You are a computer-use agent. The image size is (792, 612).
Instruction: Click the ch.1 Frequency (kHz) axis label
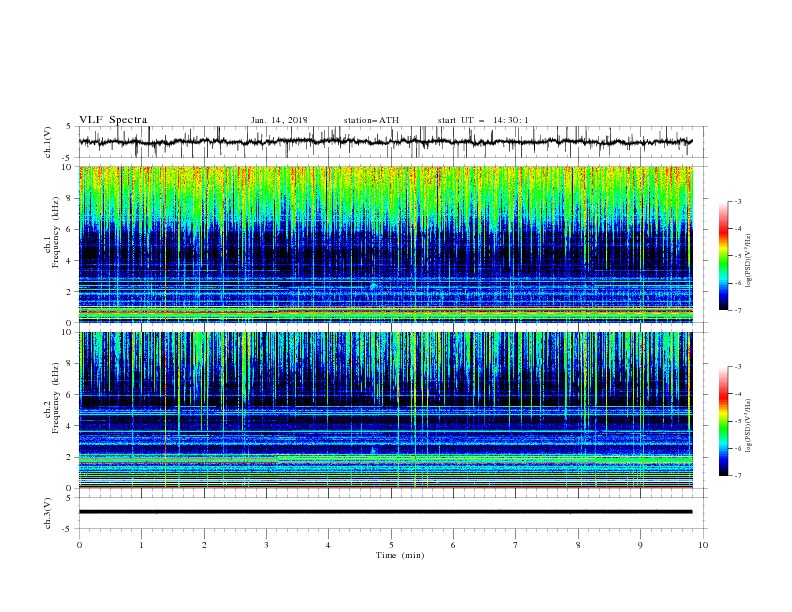(x=52, y=233)
